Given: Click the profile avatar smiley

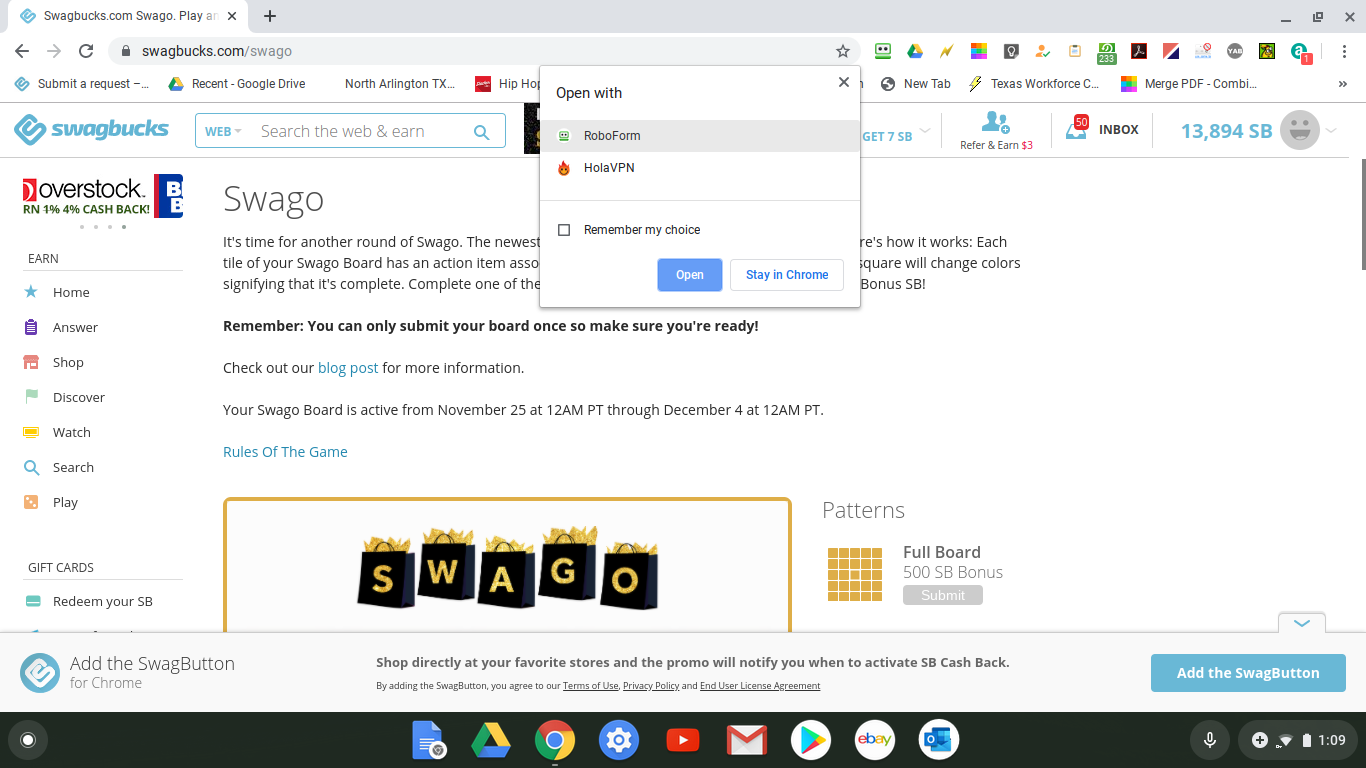Looking at the screenshot, I should pos(1300,130).
